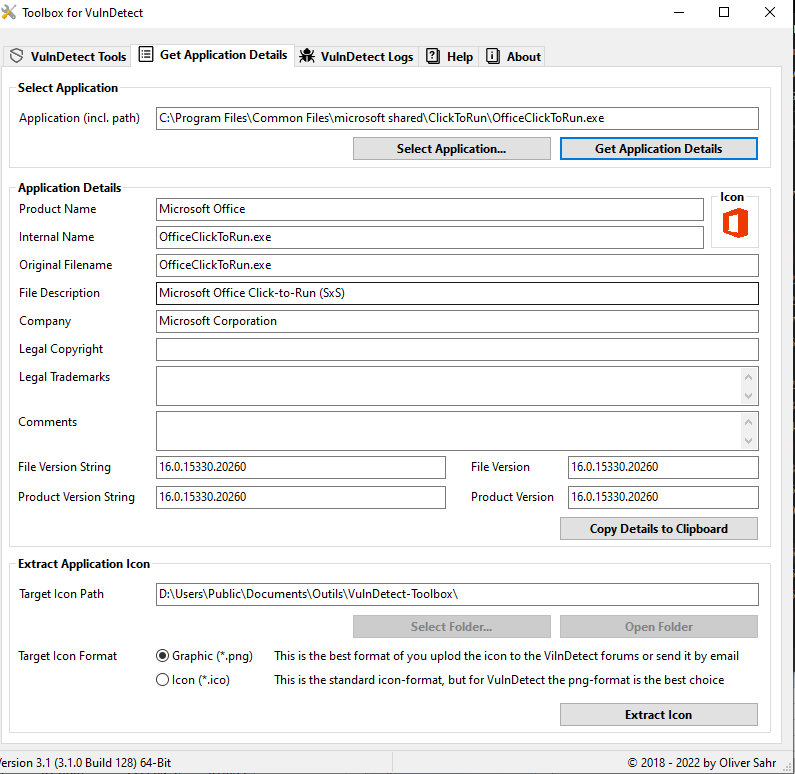Click into the Product Name field
This screenshot has height=774, width=795.
[430, 209]
